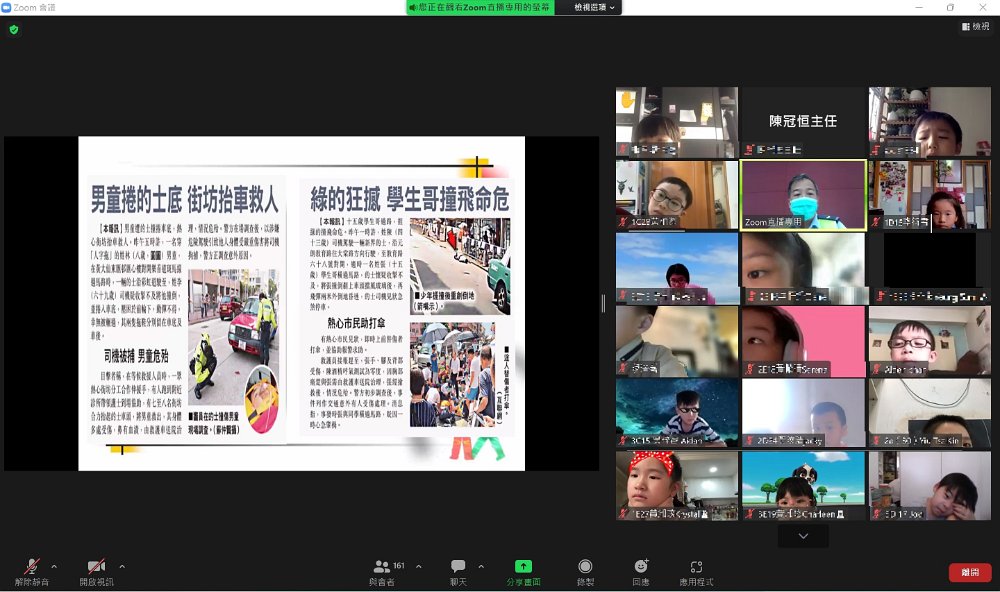The width and height of the screenshot is (1000, 592).
Task: Click the green screen-sharing status banner
Action: click(486, 7)
